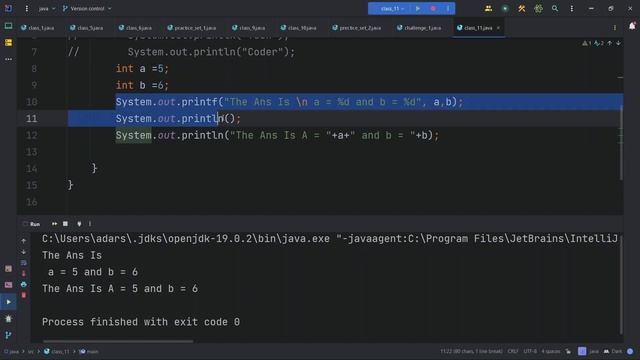
Task: Click the warnings indicator in editor corner
Action: coord(587,43)
